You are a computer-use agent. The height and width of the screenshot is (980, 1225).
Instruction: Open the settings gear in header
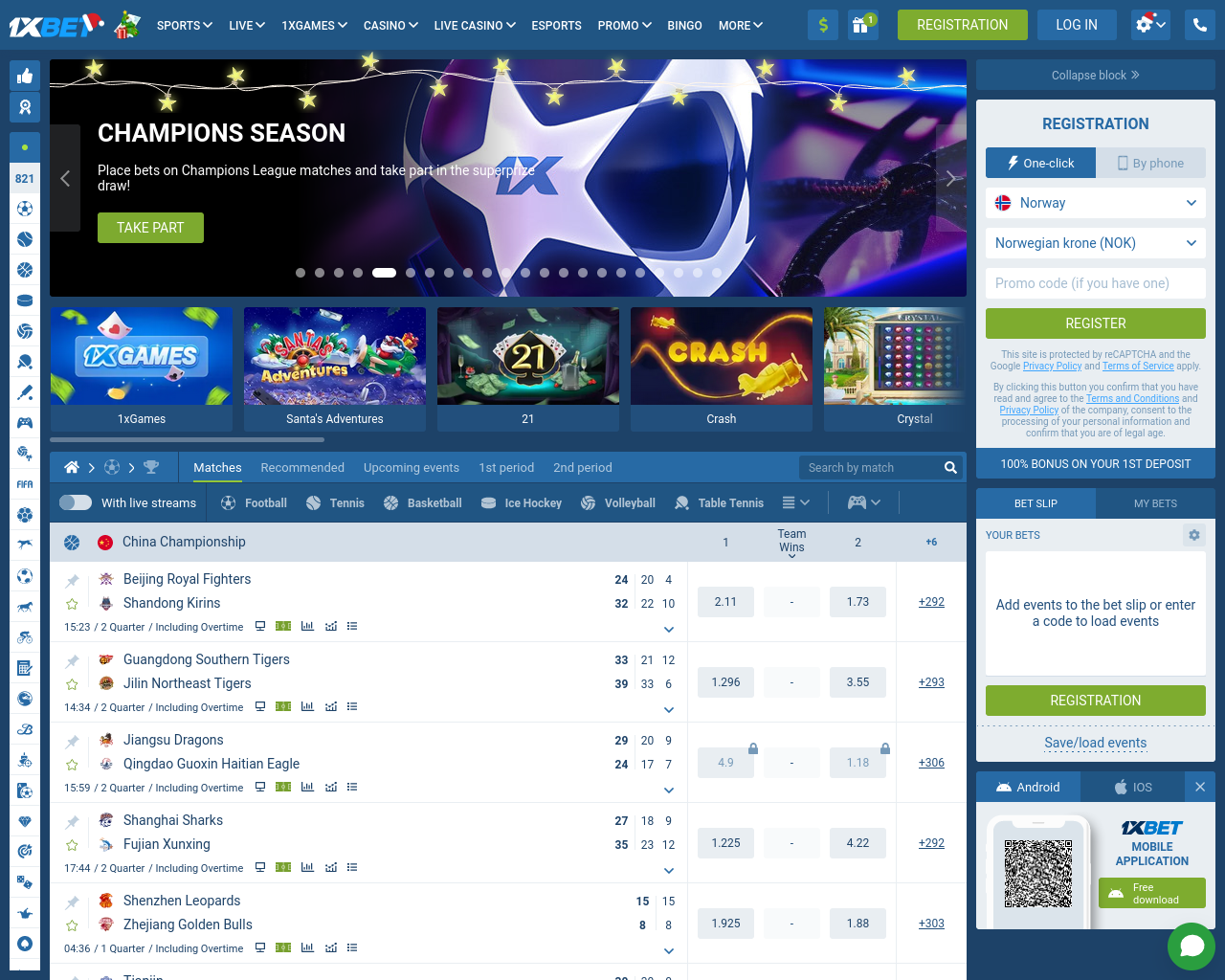1149,25
